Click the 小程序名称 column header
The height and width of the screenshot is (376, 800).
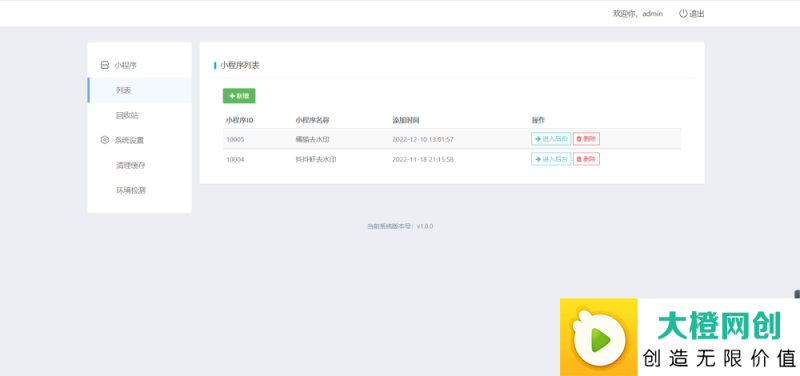coord(312,120)
